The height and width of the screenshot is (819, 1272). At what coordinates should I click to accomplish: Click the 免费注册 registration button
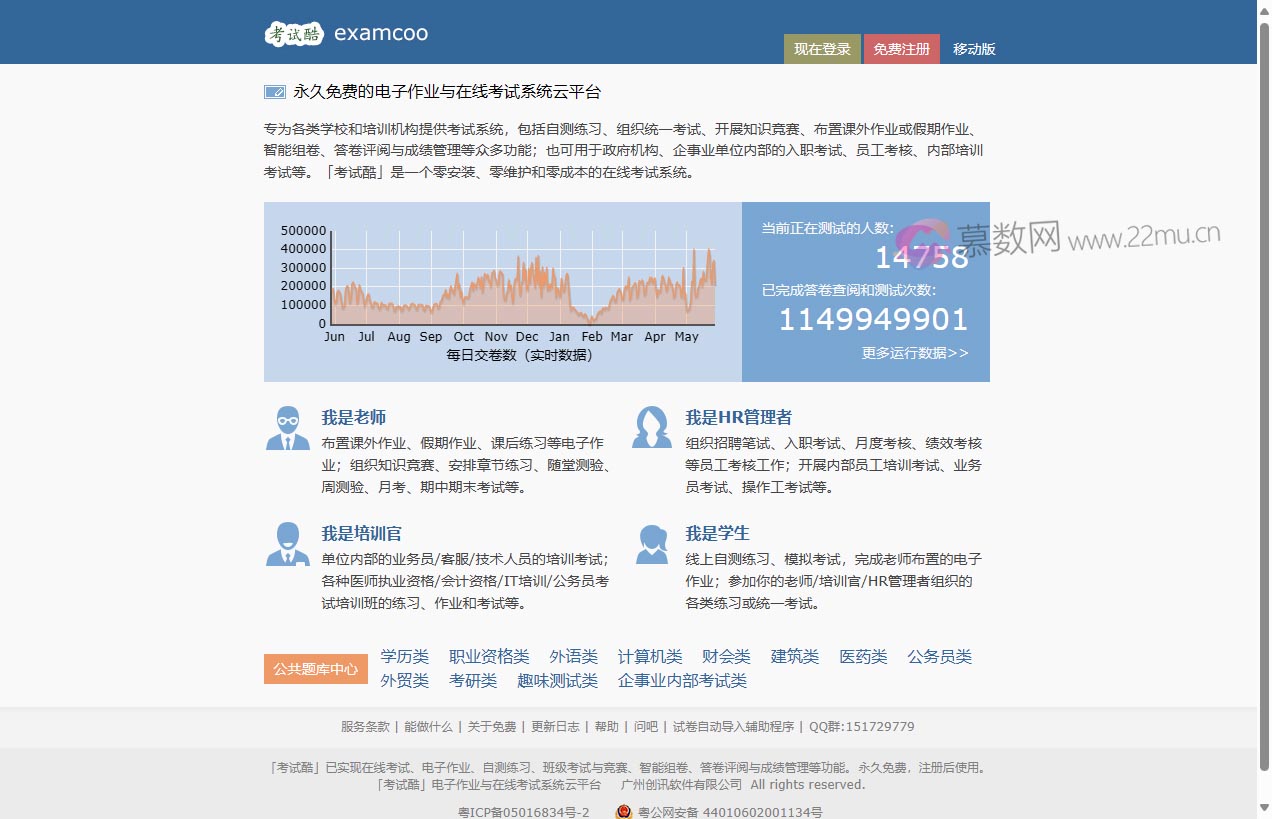902,48
